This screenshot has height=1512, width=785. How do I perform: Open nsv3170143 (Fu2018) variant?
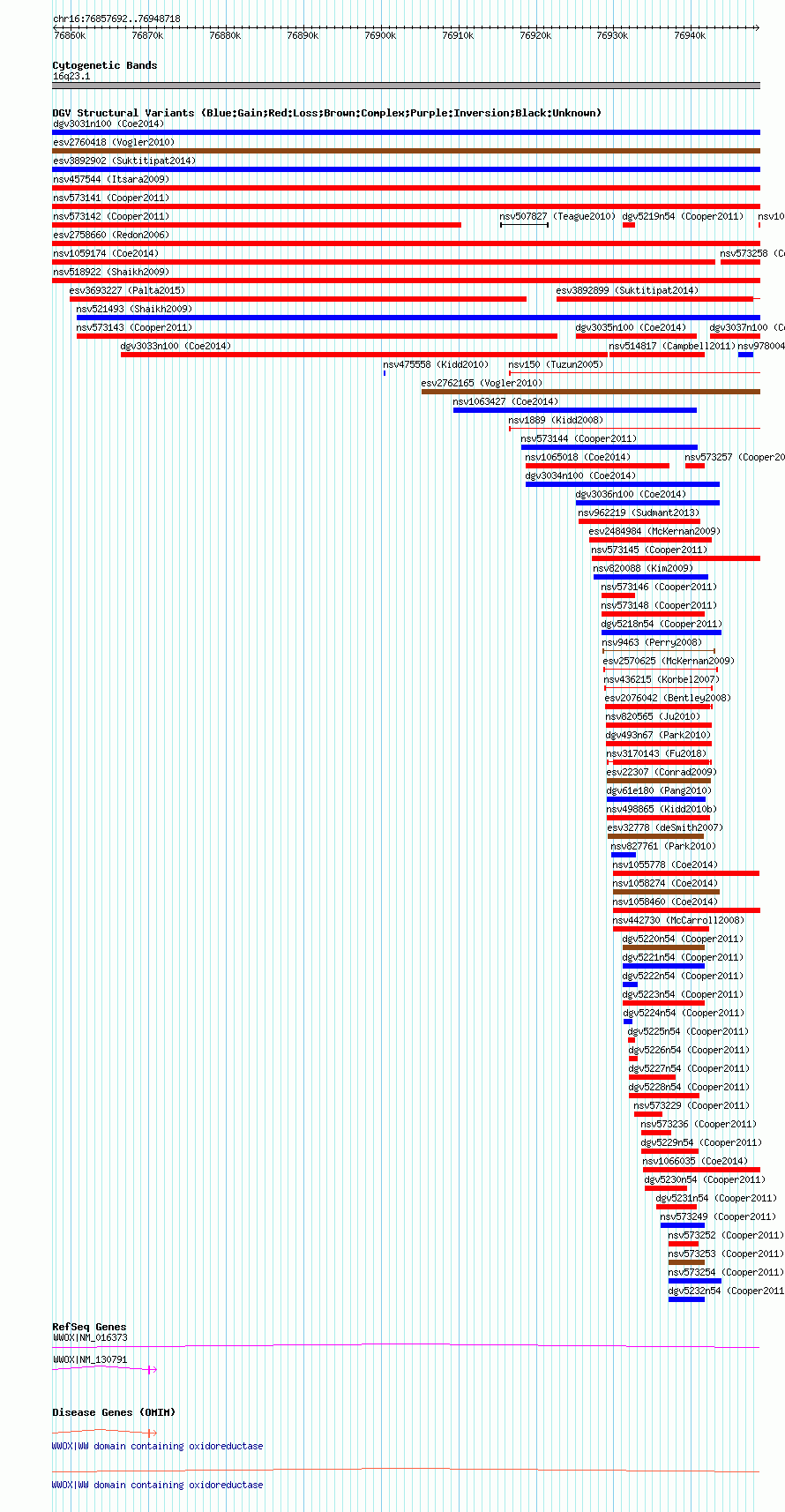[657, 753]
